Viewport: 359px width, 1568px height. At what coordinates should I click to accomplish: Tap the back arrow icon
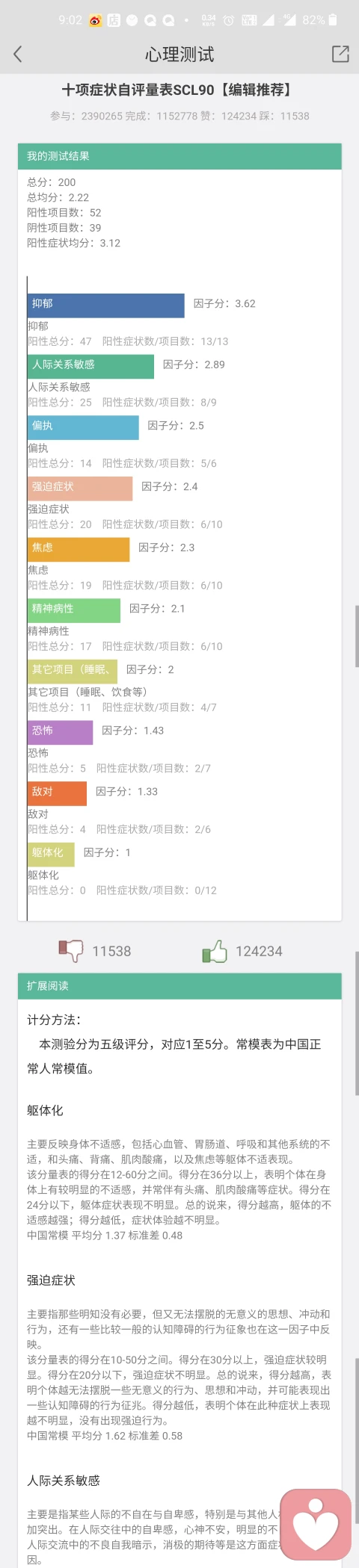(18, 54)
